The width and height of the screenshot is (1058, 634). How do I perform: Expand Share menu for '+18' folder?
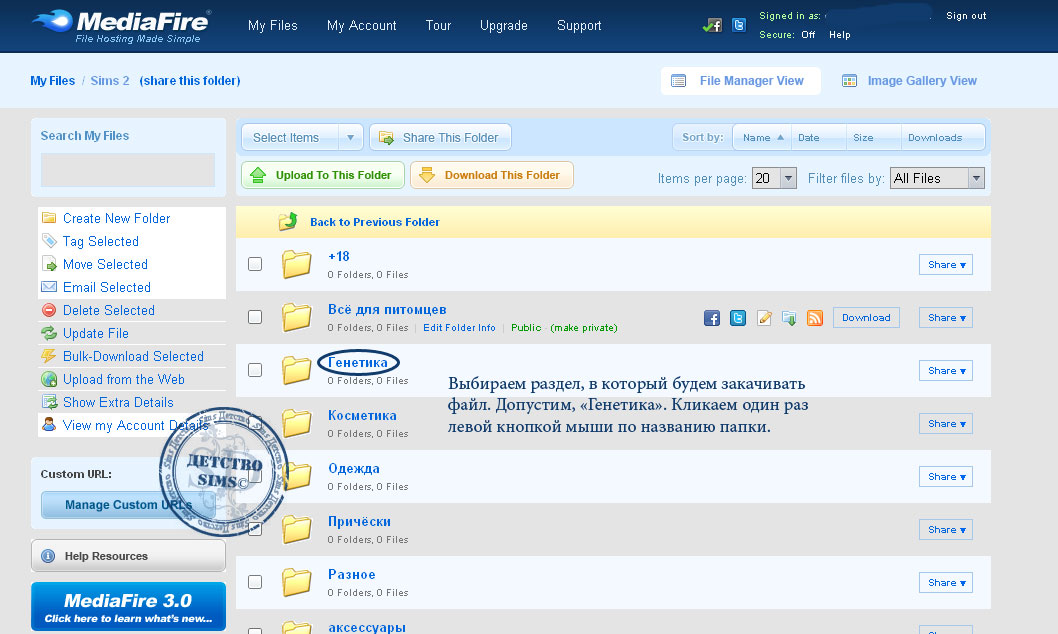[946, 264]
